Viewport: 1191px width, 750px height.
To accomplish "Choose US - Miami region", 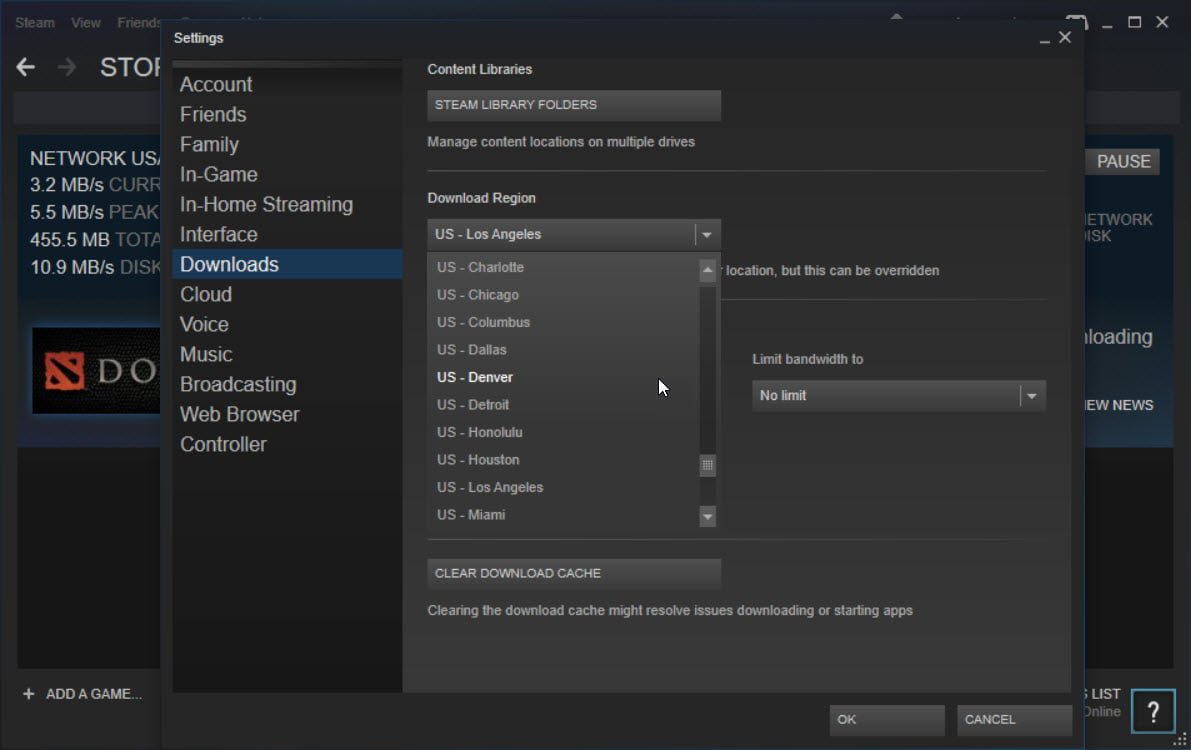I will point(563,514).
